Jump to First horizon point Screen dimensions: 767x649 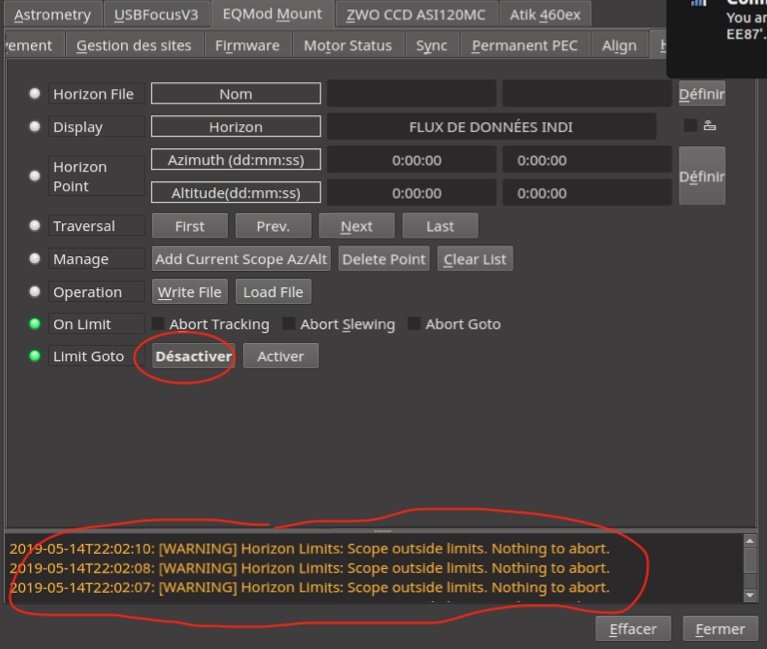pyautogui.click(x=190, y=226)
